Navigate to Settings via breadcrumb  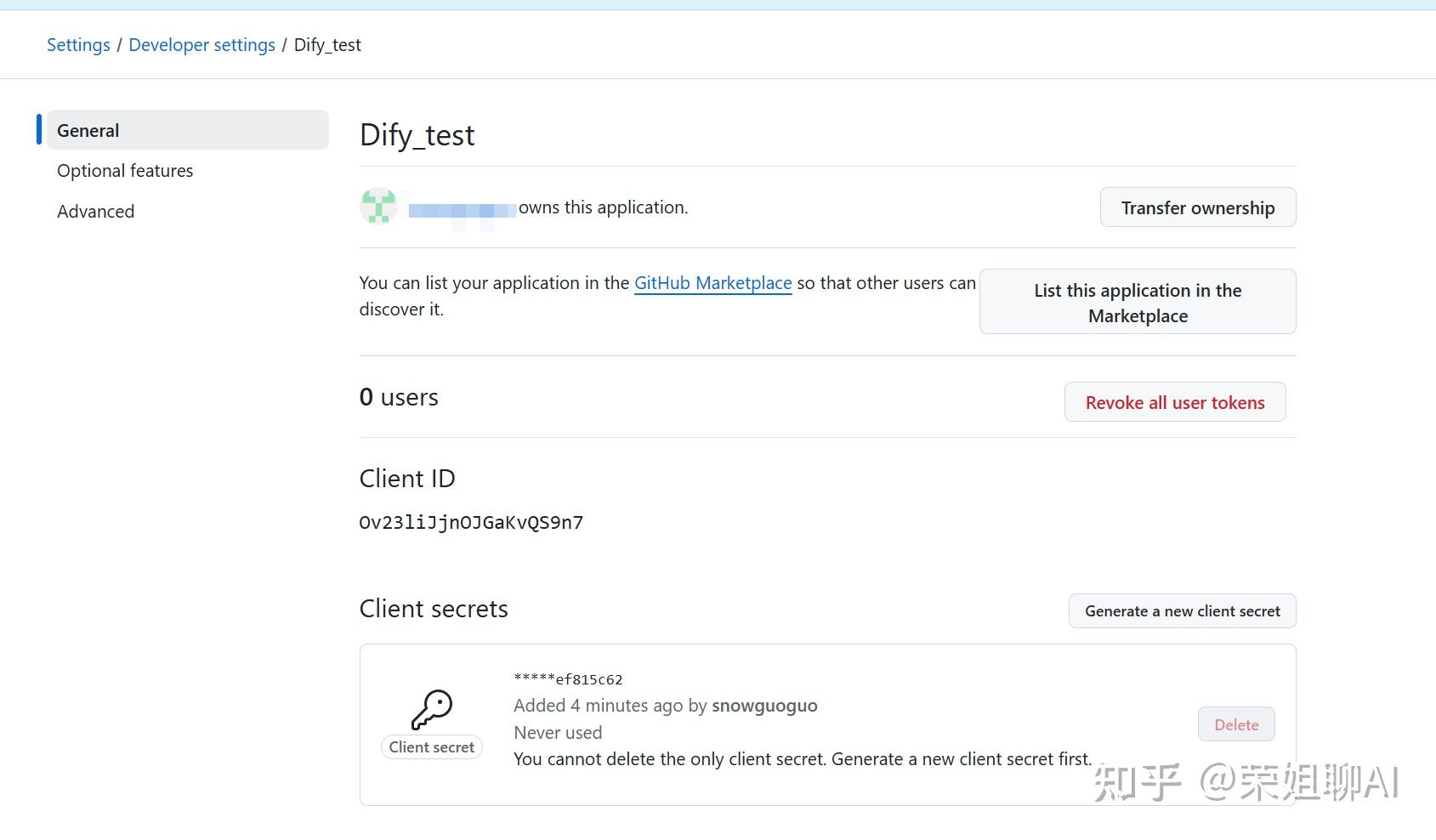tap(77, 44)
